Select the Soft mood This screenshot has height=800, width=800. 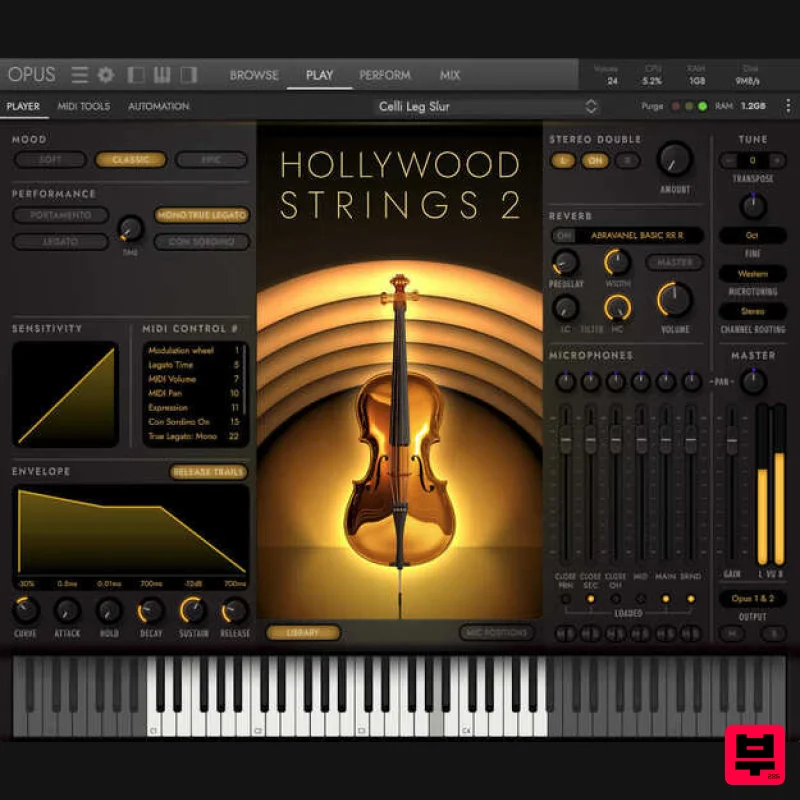(x=50, y=160)
